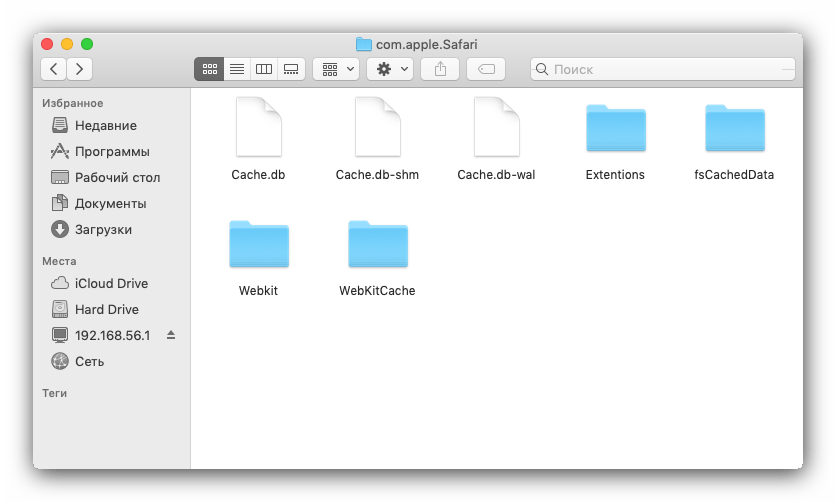
Task: Open Недавние in the sidebar
Action: 105,126
